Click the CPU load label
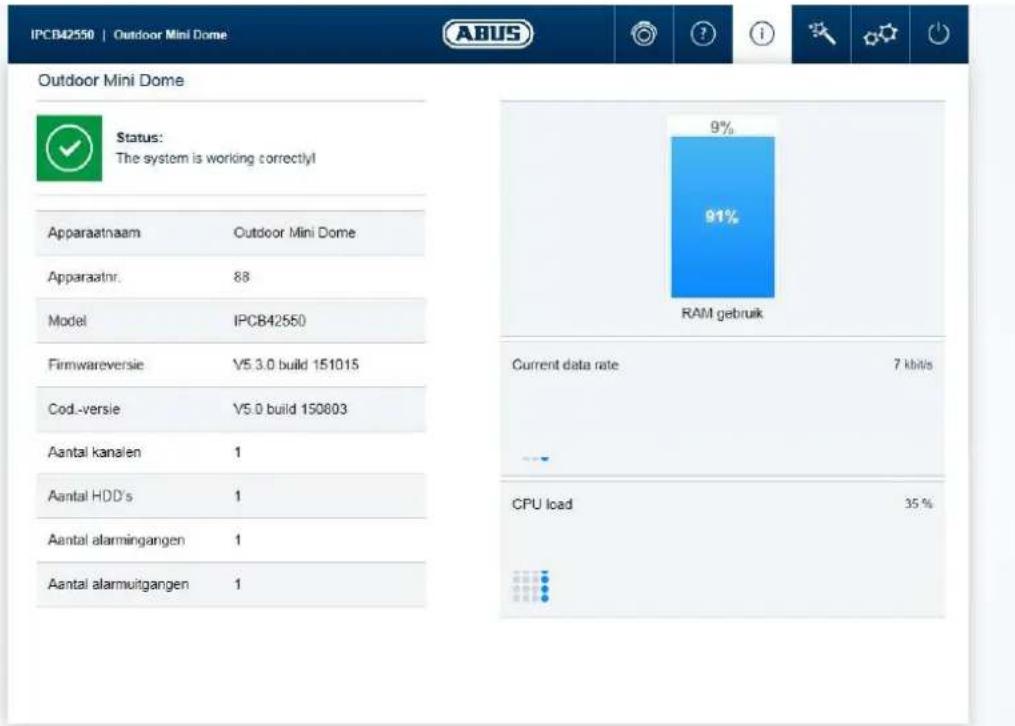 click(x=542, y=504)
